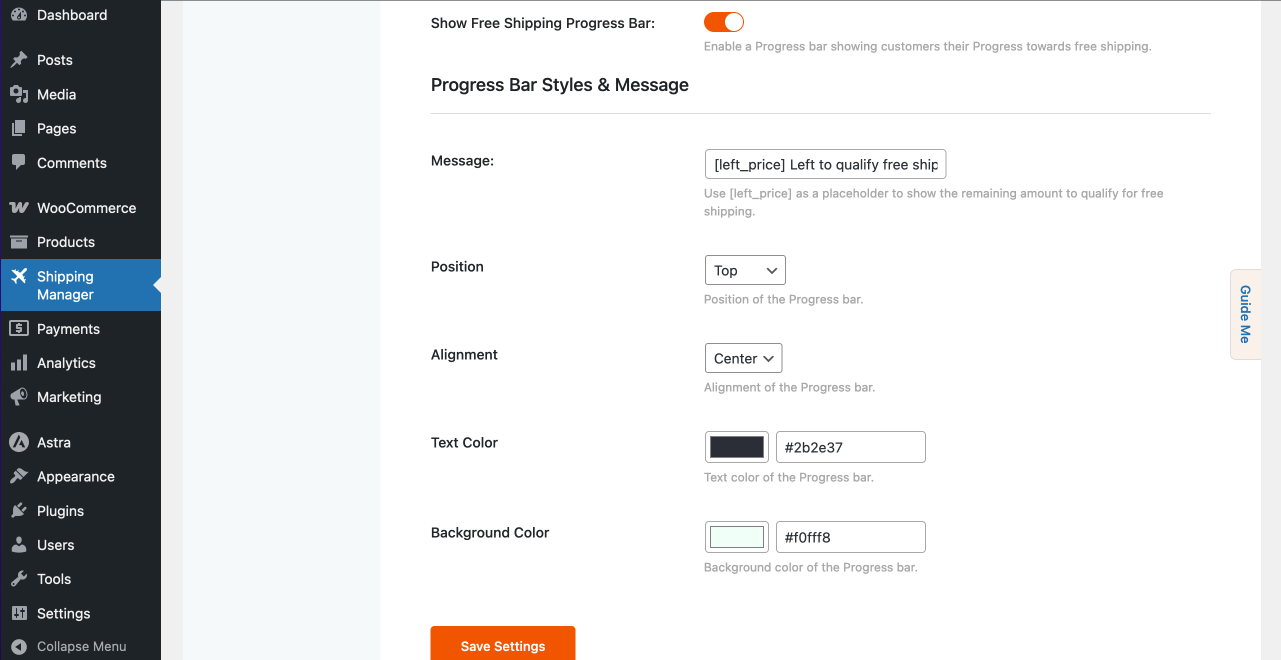Open the Alignment dropdown set to Center
This screenshot has width=1281, height=660.
click(x=743, y=358)
